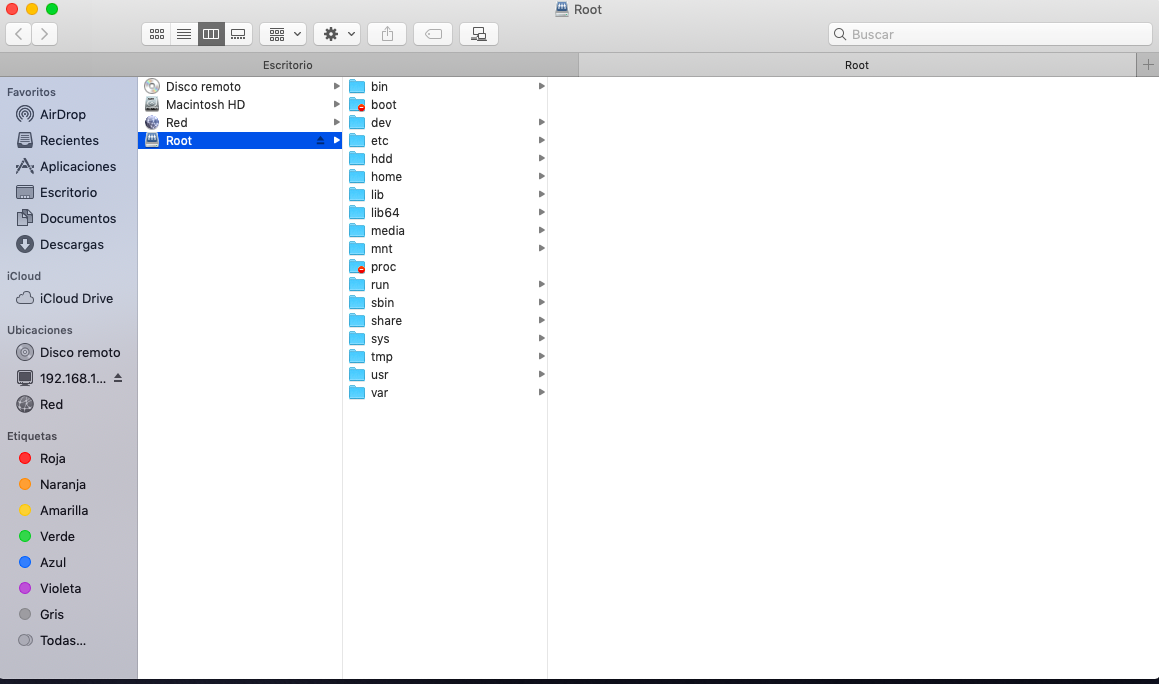1159x684 pixels.
Task: Open the group-by arrangement dropdown
Action: click(283, 34)
